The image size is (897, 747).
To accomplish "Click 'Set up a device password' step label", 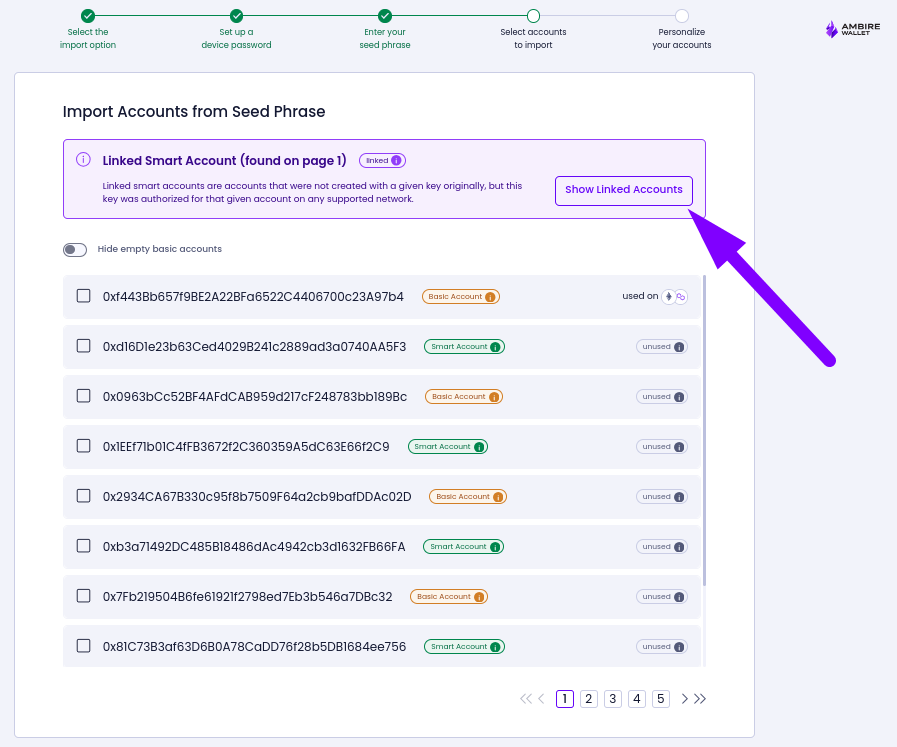I will coord(236,38).
